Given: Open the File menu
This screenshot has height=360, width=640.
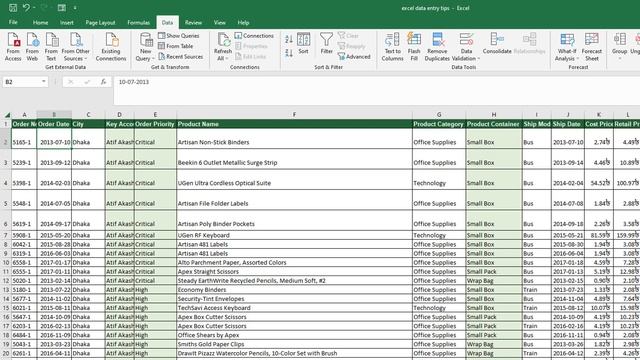Looking at the screenshot, I should tap(13, 22).
